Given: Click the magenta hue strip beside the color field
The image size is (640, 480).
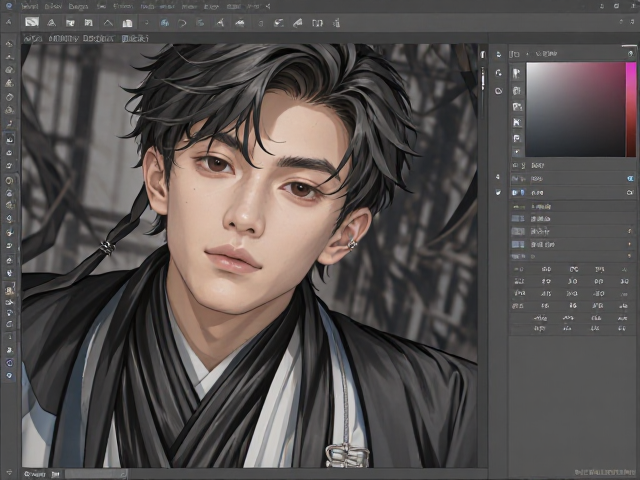Looking at the screenshot, I should click(x=631, y=109).
